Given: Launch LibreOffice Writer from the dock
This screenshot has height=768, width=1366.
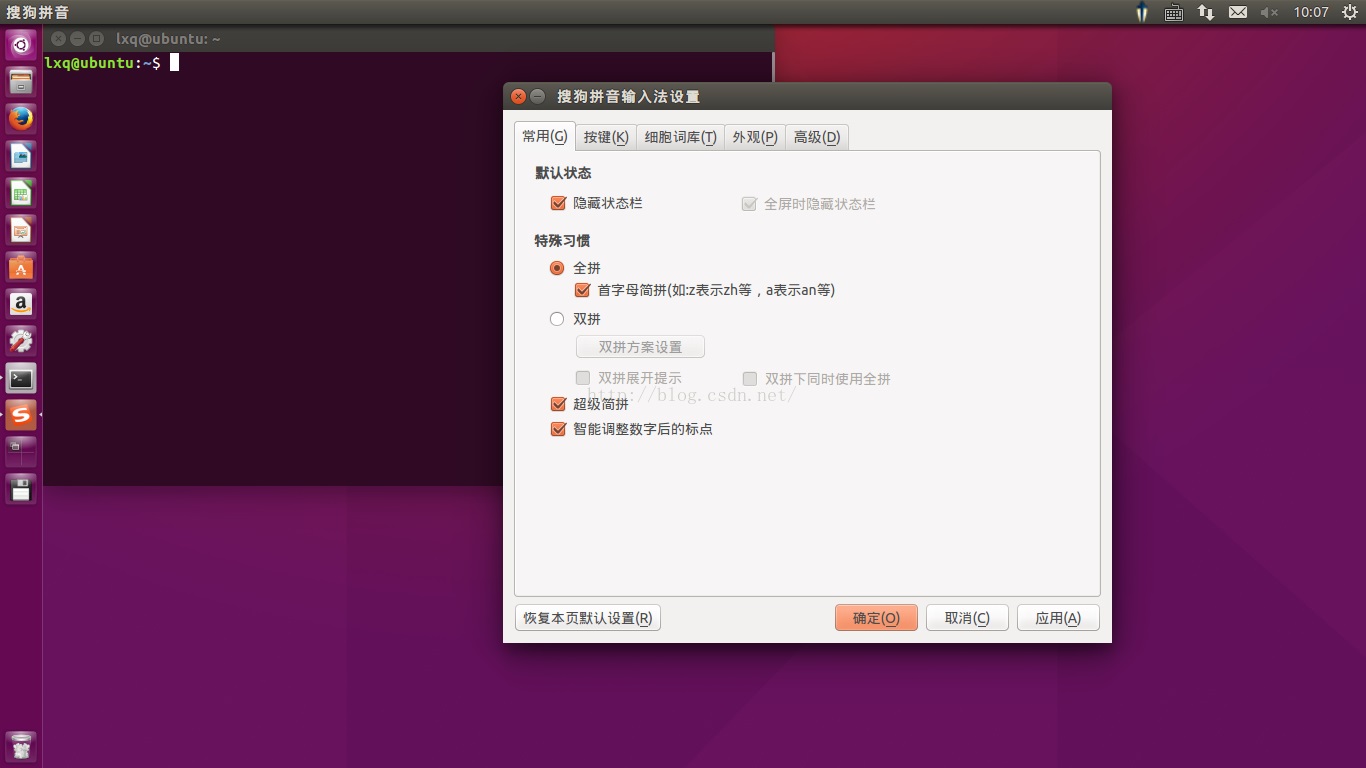Looking at the screenshot, I should 21,155.
